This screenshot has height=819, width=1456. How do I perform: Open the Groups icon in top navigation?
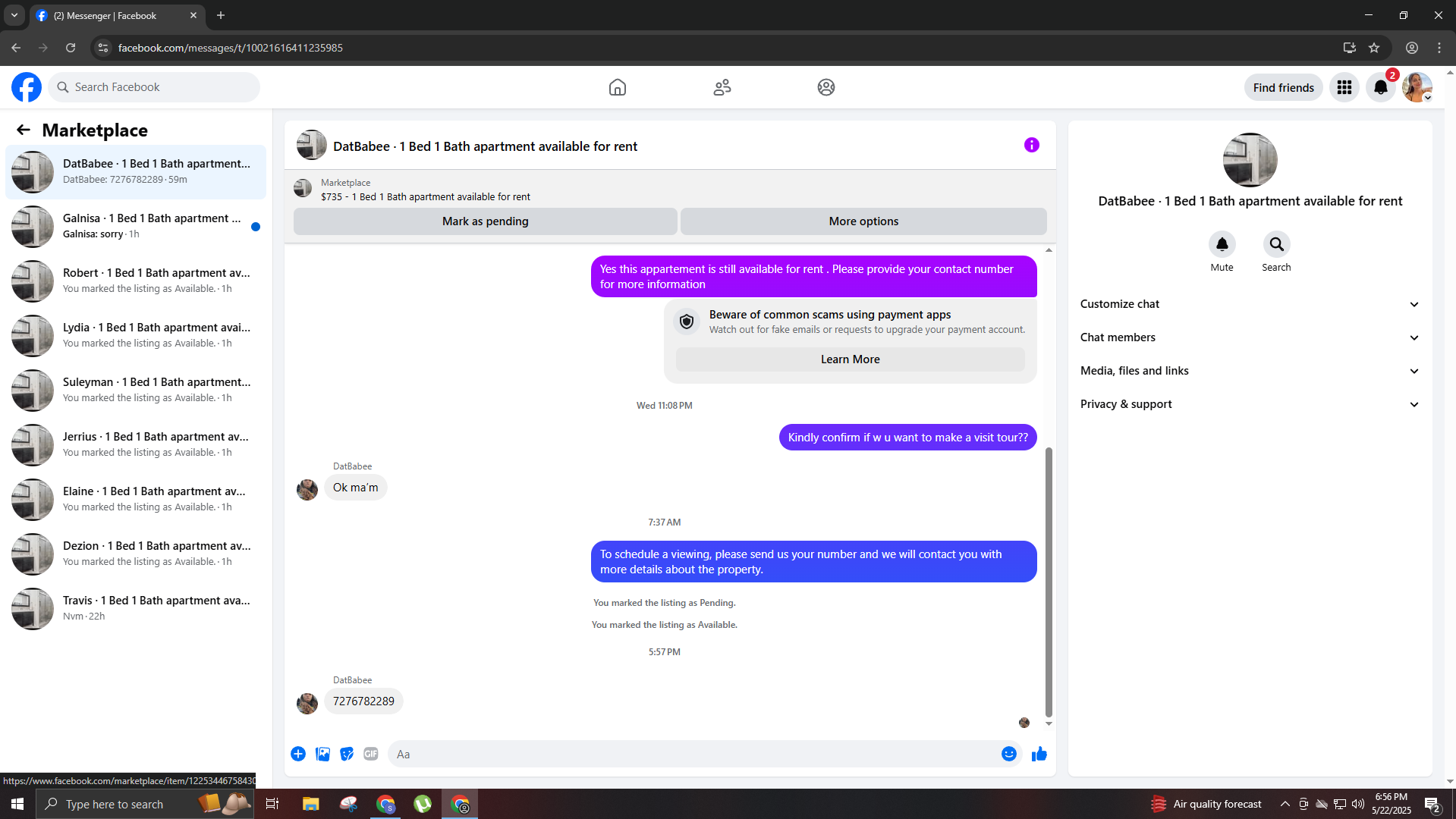[826, 87]
